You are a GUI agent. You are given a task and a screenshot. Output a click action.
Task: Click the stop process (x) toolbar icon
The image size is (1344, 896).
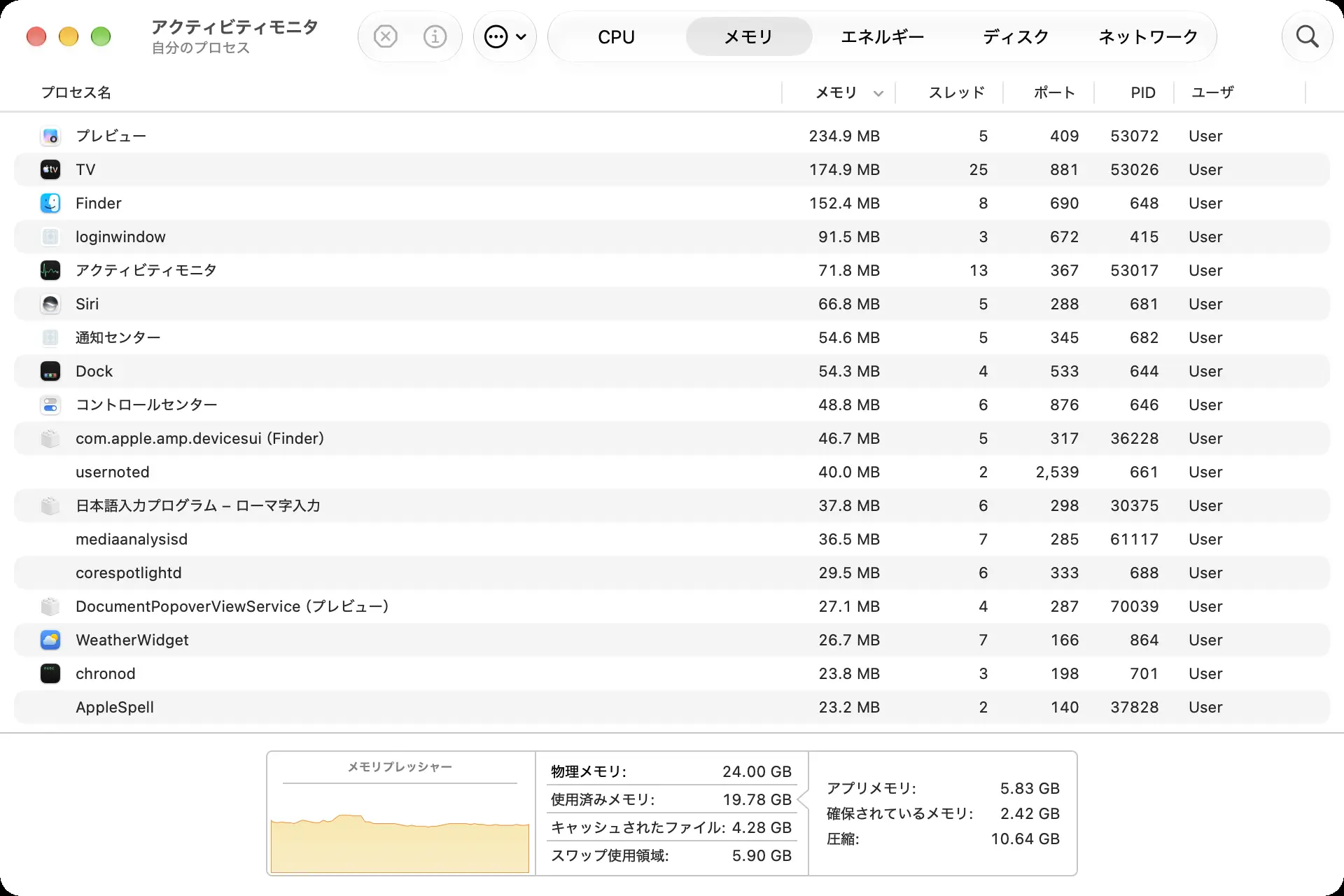coord(385,36)
